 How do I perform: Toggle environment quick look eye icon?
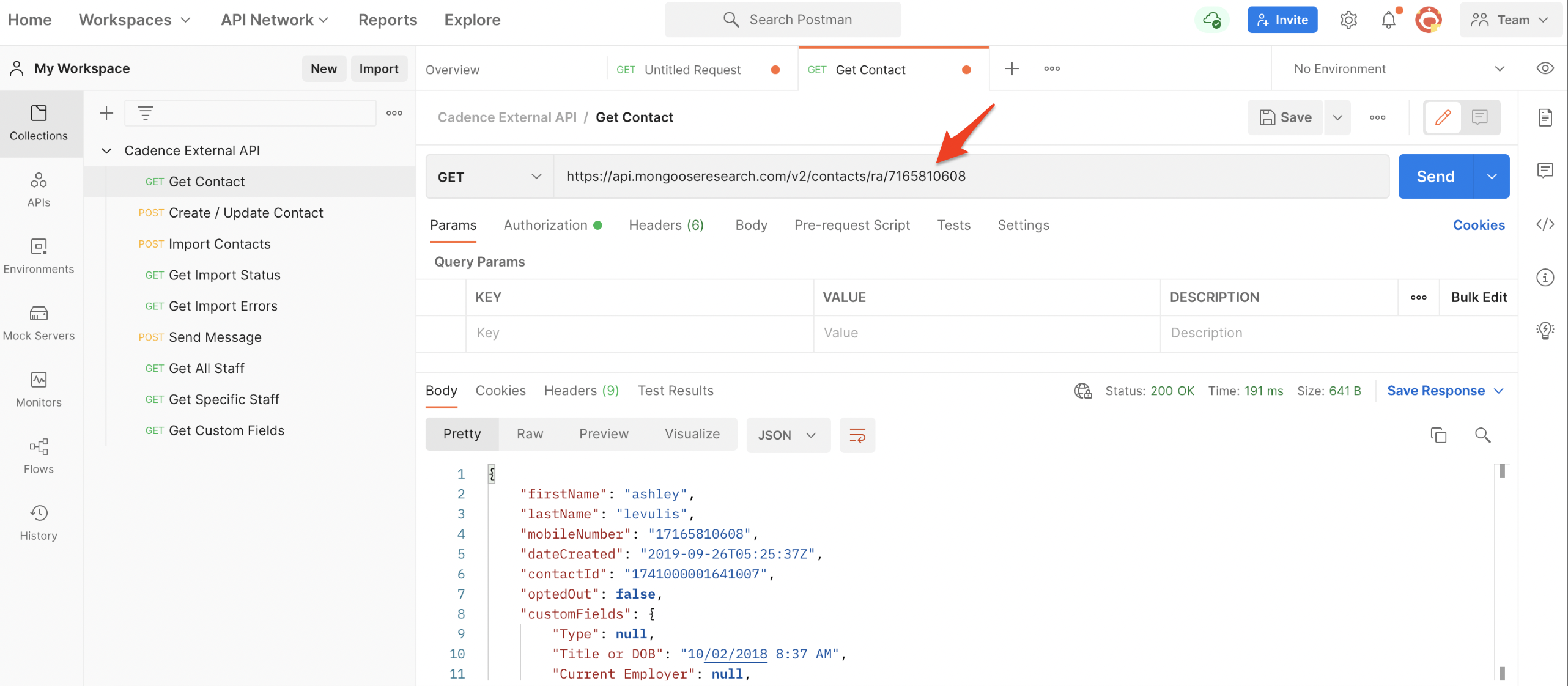[x=1545, y=68]
